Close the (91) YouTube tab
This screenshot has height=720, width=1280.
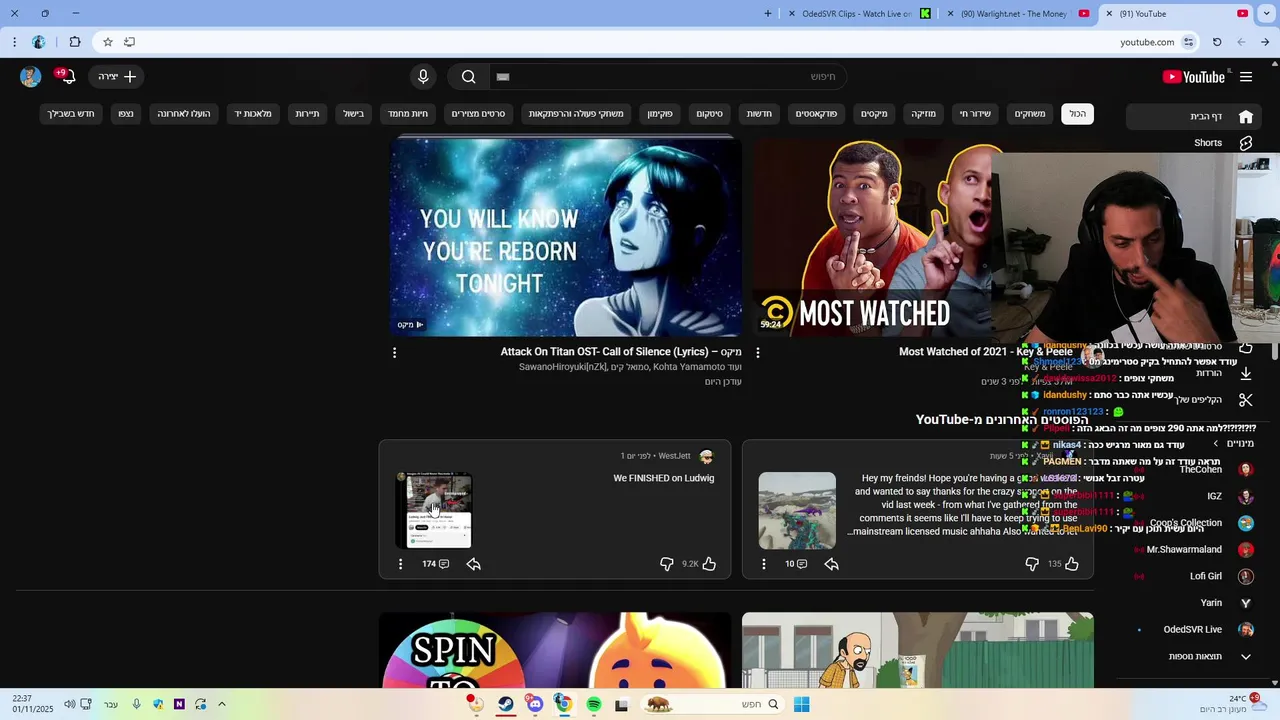click(x=1109, y=14)
